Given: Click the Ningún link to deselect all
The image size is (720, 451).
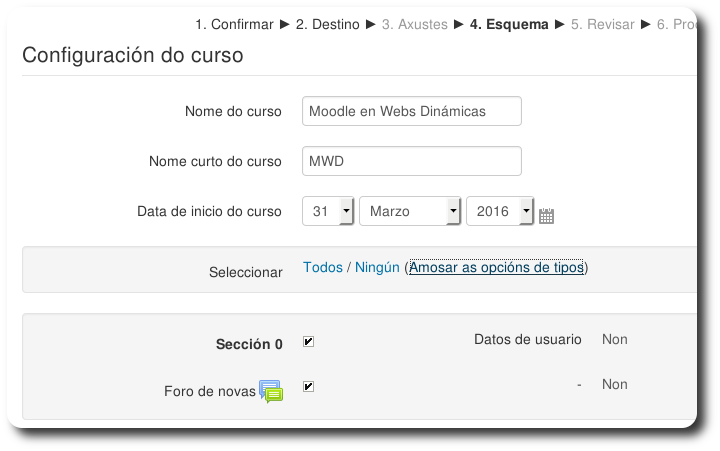Looking at the screenshot, I should 377,267.
